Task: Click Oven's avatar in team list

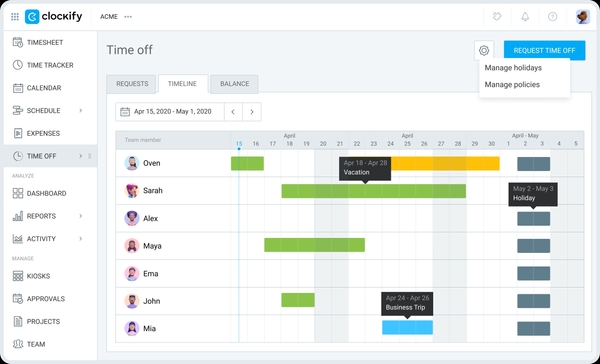Action: 132,163
